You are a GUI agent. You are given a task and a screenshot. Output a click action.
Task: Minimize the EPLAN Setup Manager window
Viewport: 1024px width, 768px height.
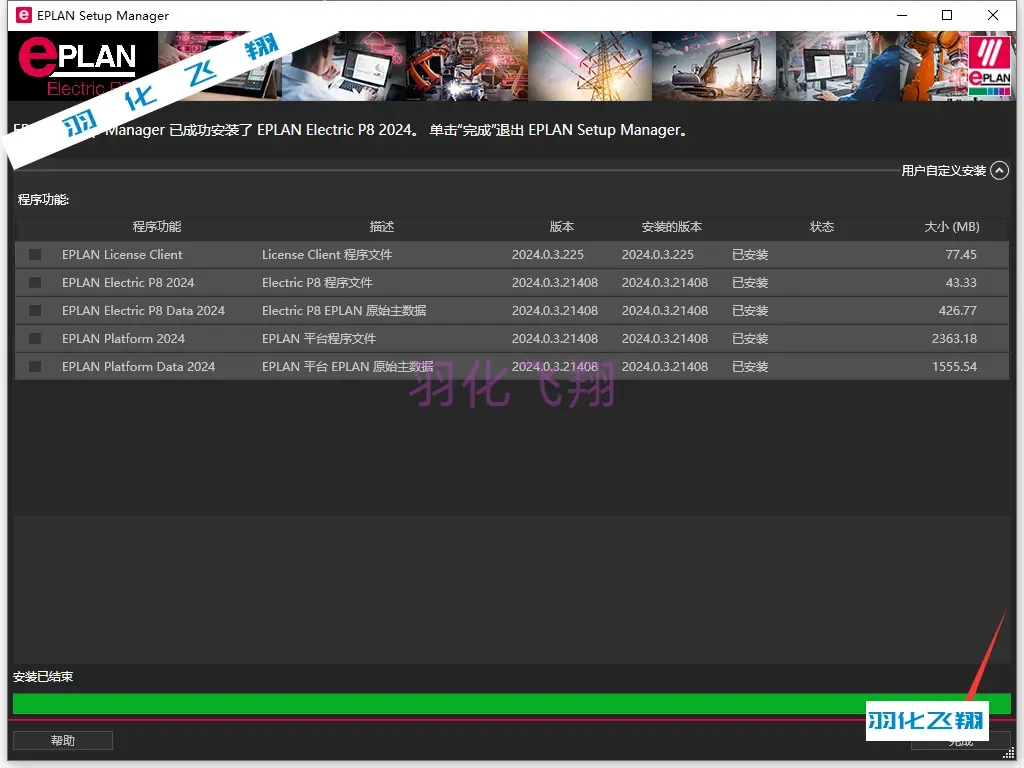tap(902, 15)
